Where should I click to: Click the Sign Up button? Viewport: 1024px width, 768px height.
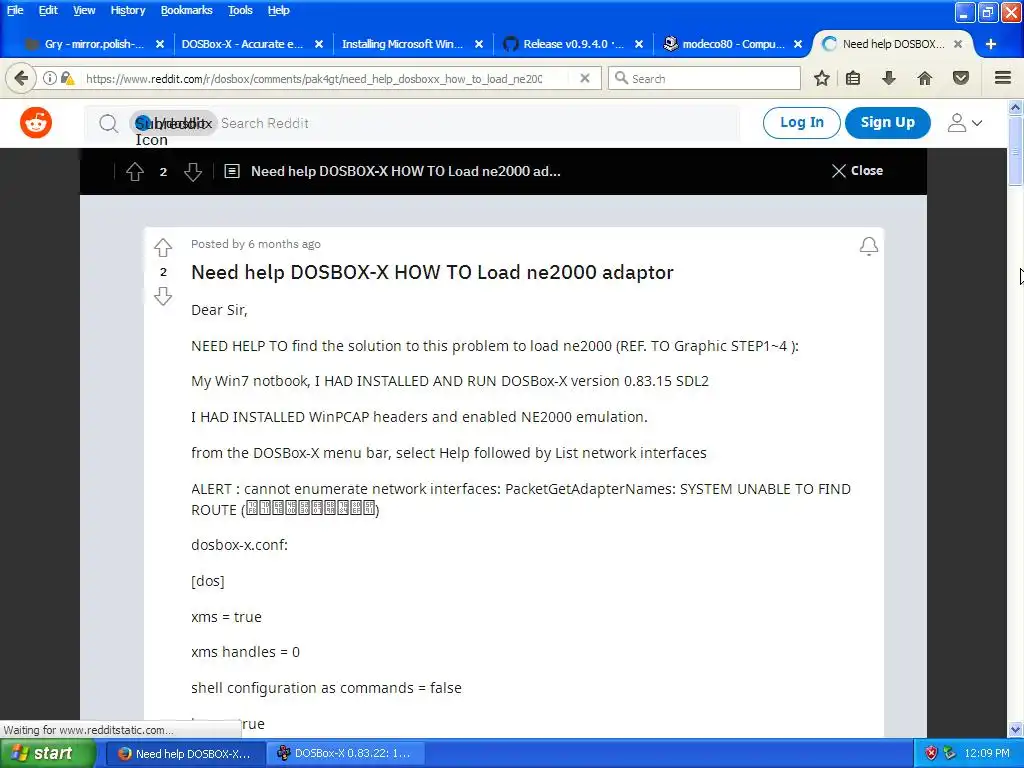(x=888, y=123)
